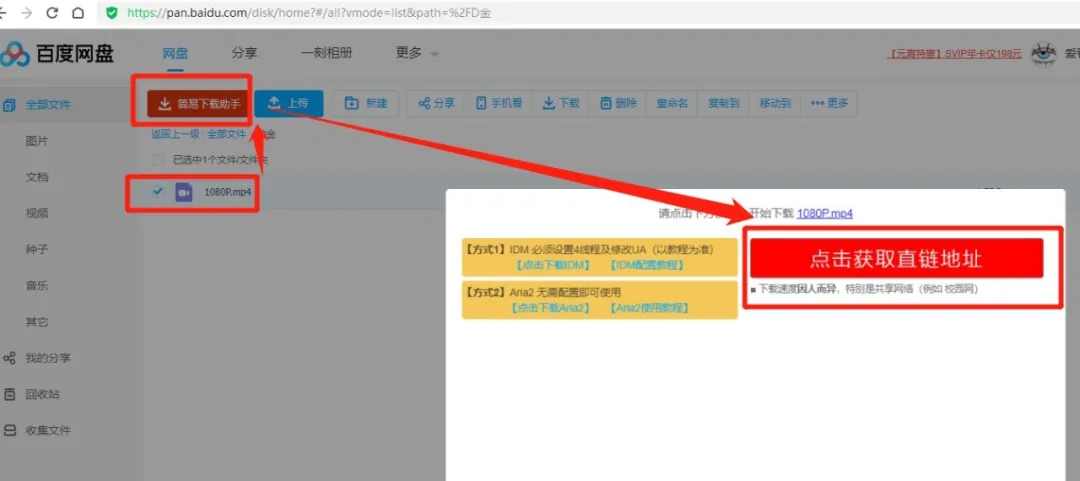The height and width of the screenshot is (481, 1080).
Task: Open 回收站 recycle bin
Action: point(42,395)
